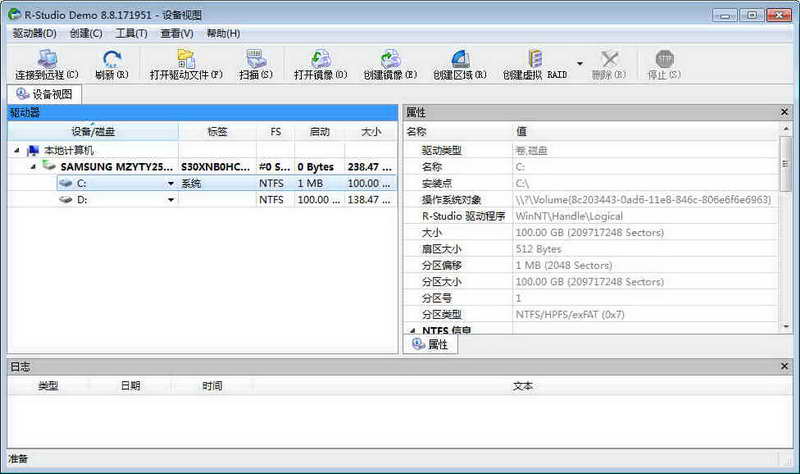This screenshot has width=800, height=474.
Task: Collapse the SAMSUNG MZYTY25 disk node
Action: pos(33,166)
